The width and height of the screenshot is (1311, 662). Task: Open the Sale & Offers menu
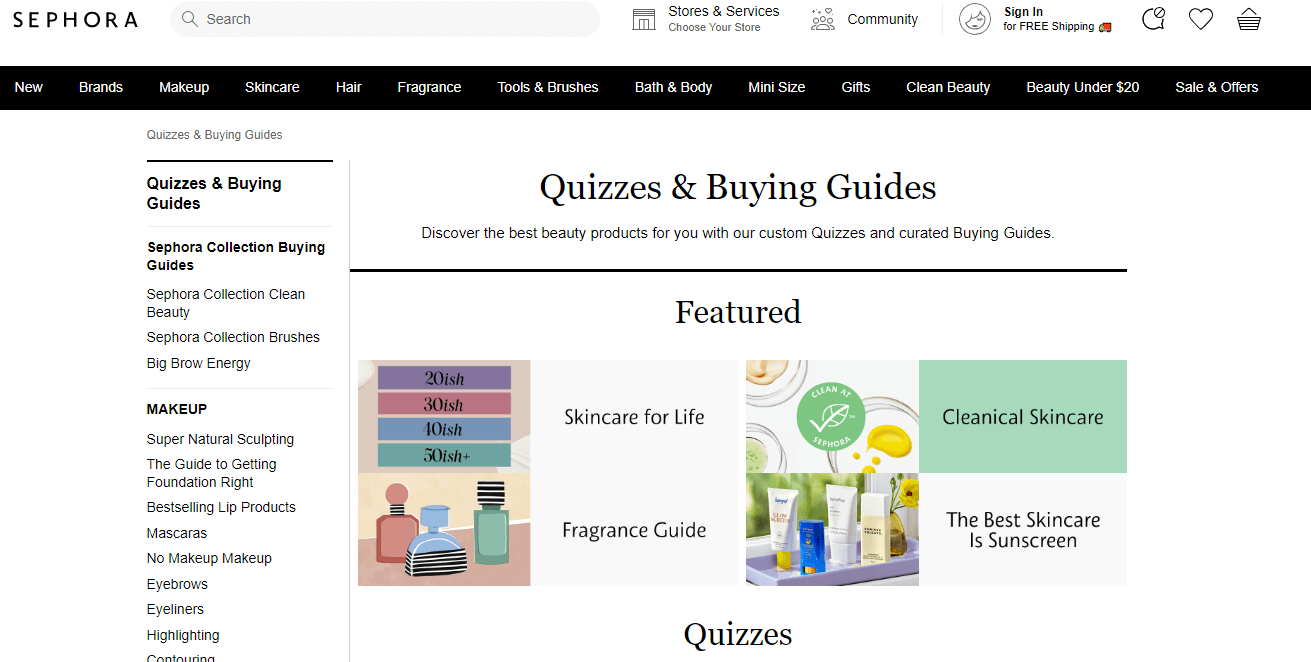click(x=1217, y=87)
